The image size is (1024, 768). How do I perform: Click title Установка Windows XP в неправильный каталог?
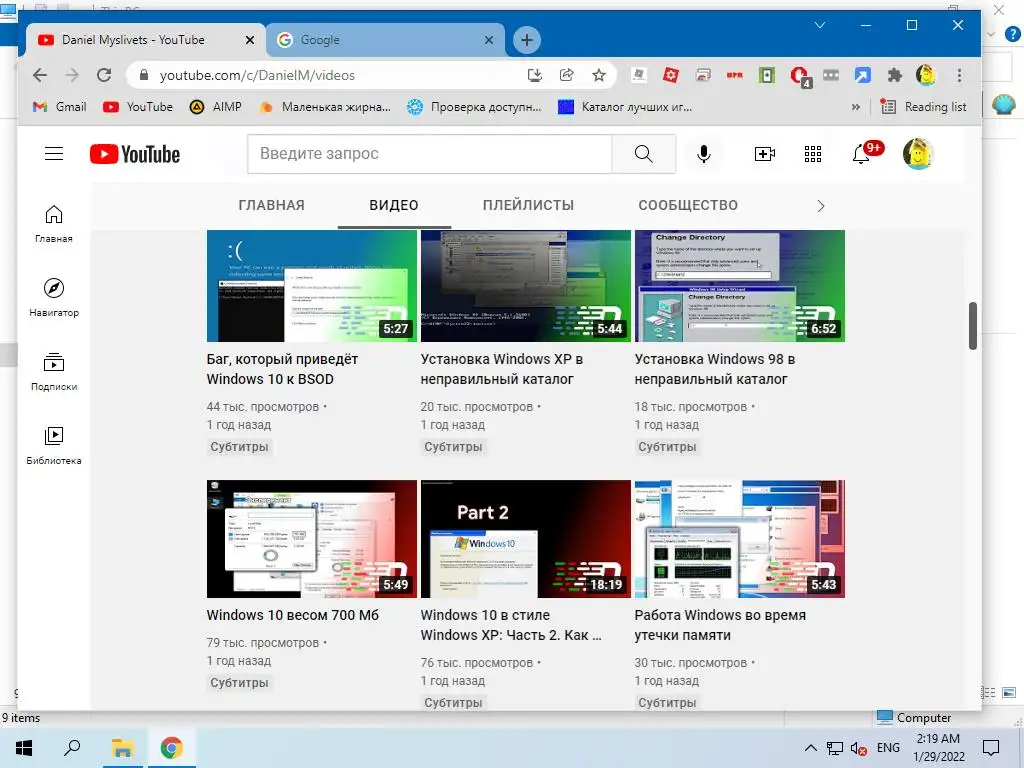coord(502,369)
